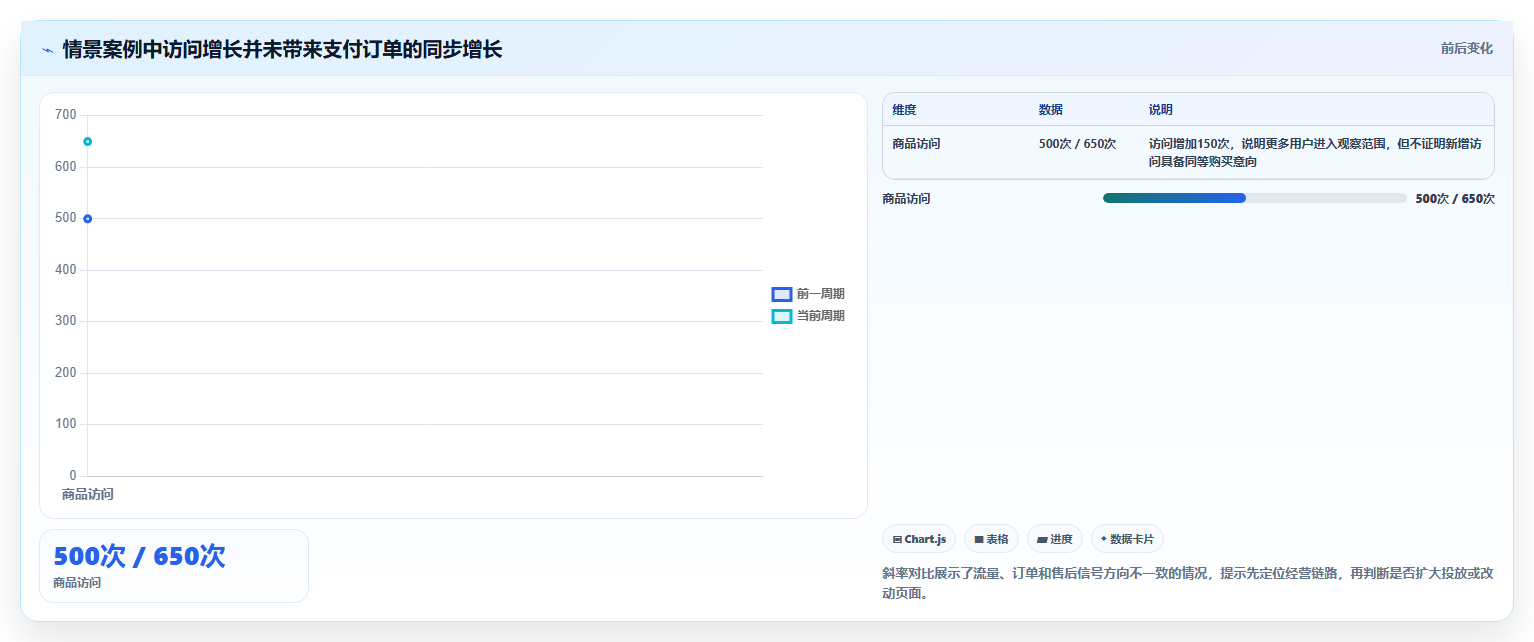Click the 数据卡片 tag chip

click(1127, 539)
